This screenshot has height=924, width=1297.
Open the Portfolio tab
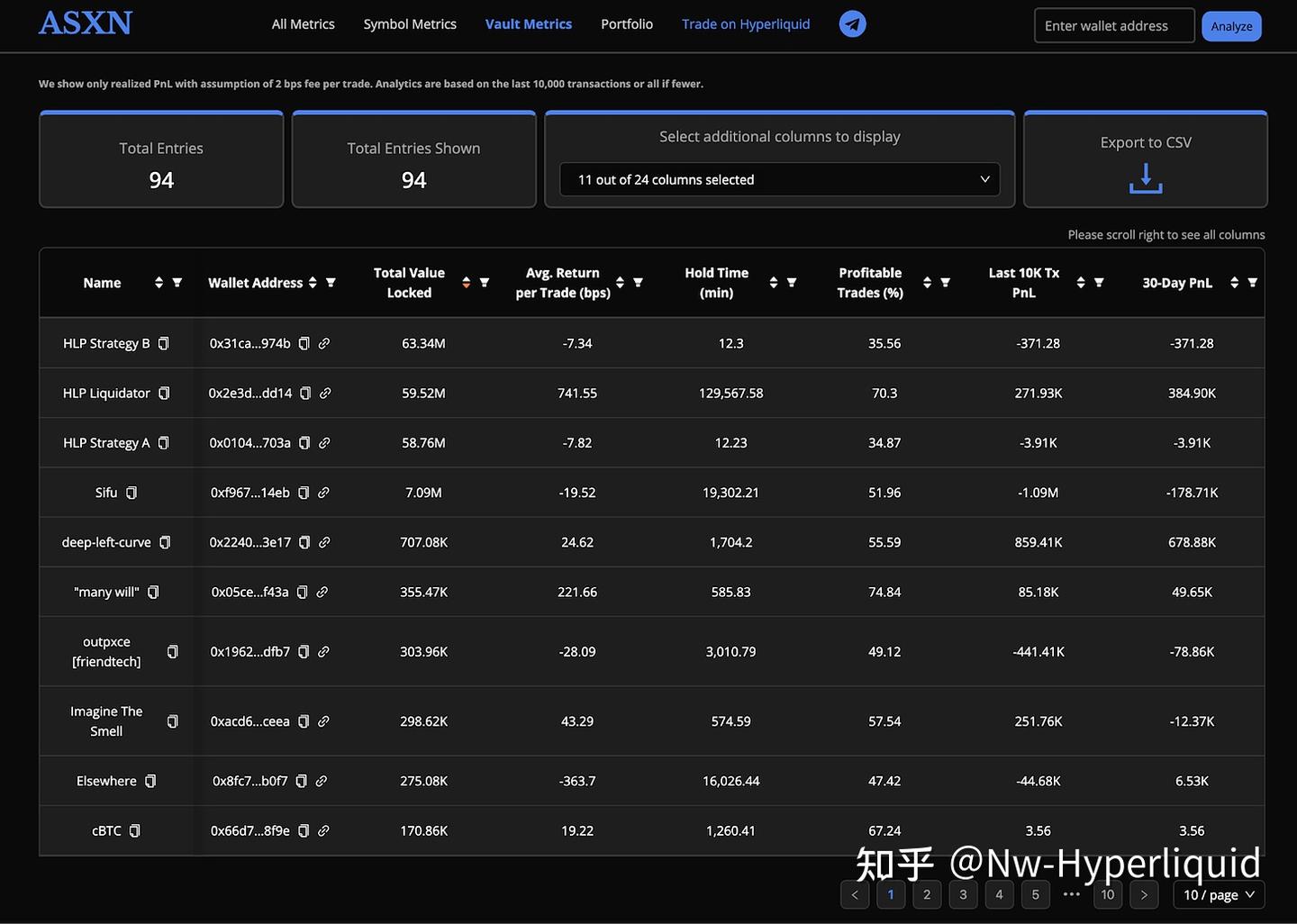click(x=627, y=24)
